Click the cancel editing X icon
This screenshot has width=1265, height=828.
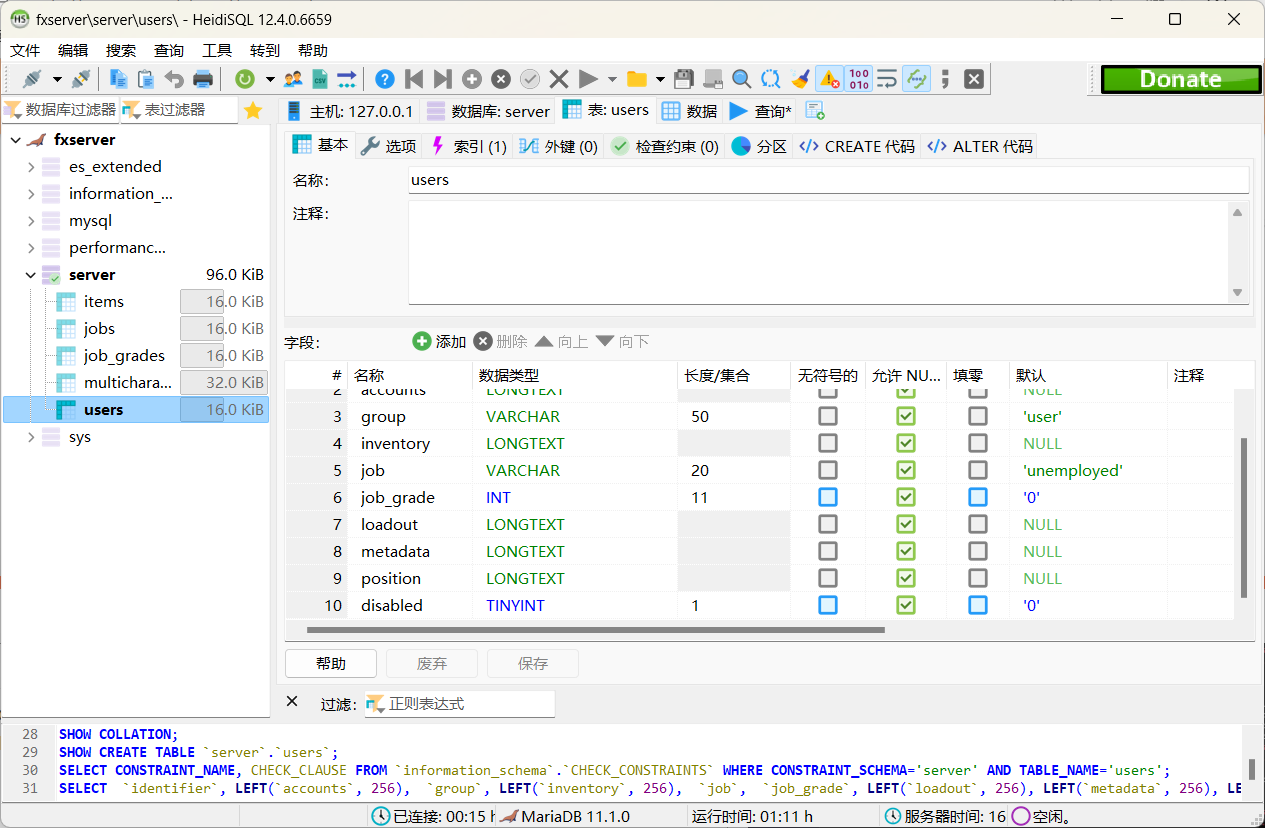point(559,79)
